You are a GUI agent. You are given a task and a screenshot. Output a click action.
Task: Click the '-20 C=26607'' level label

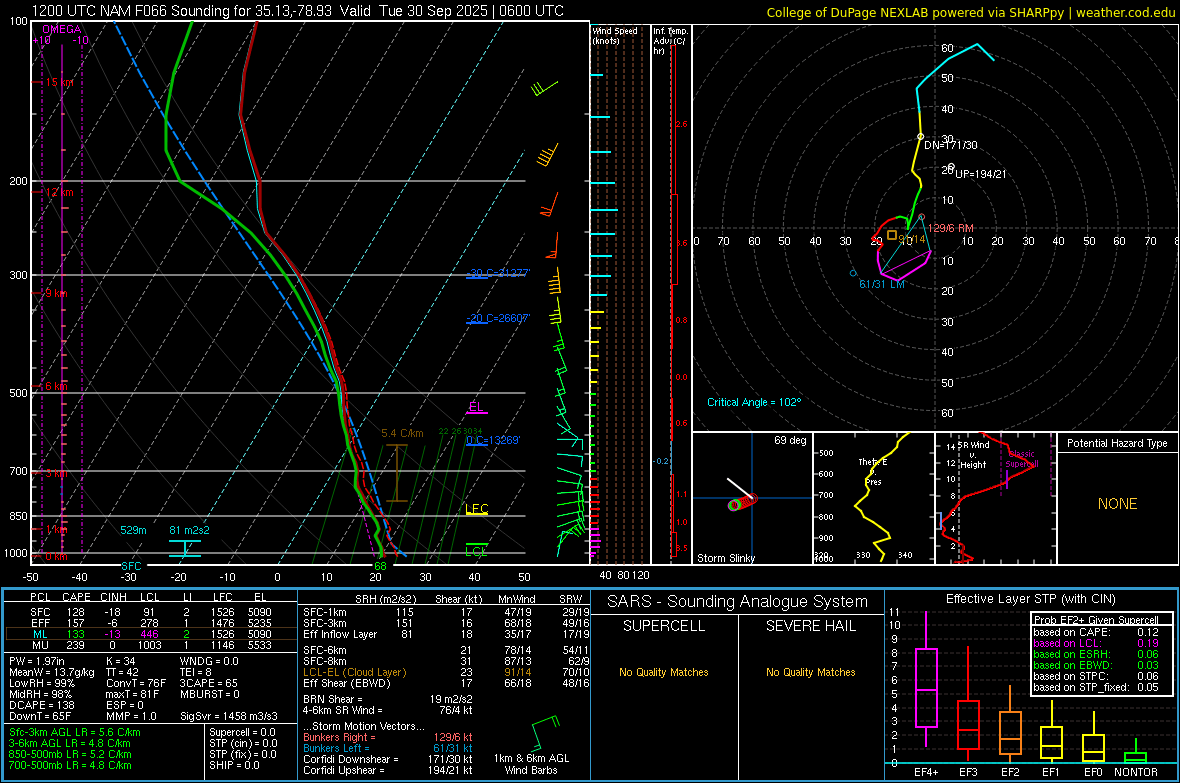point(498,318)
